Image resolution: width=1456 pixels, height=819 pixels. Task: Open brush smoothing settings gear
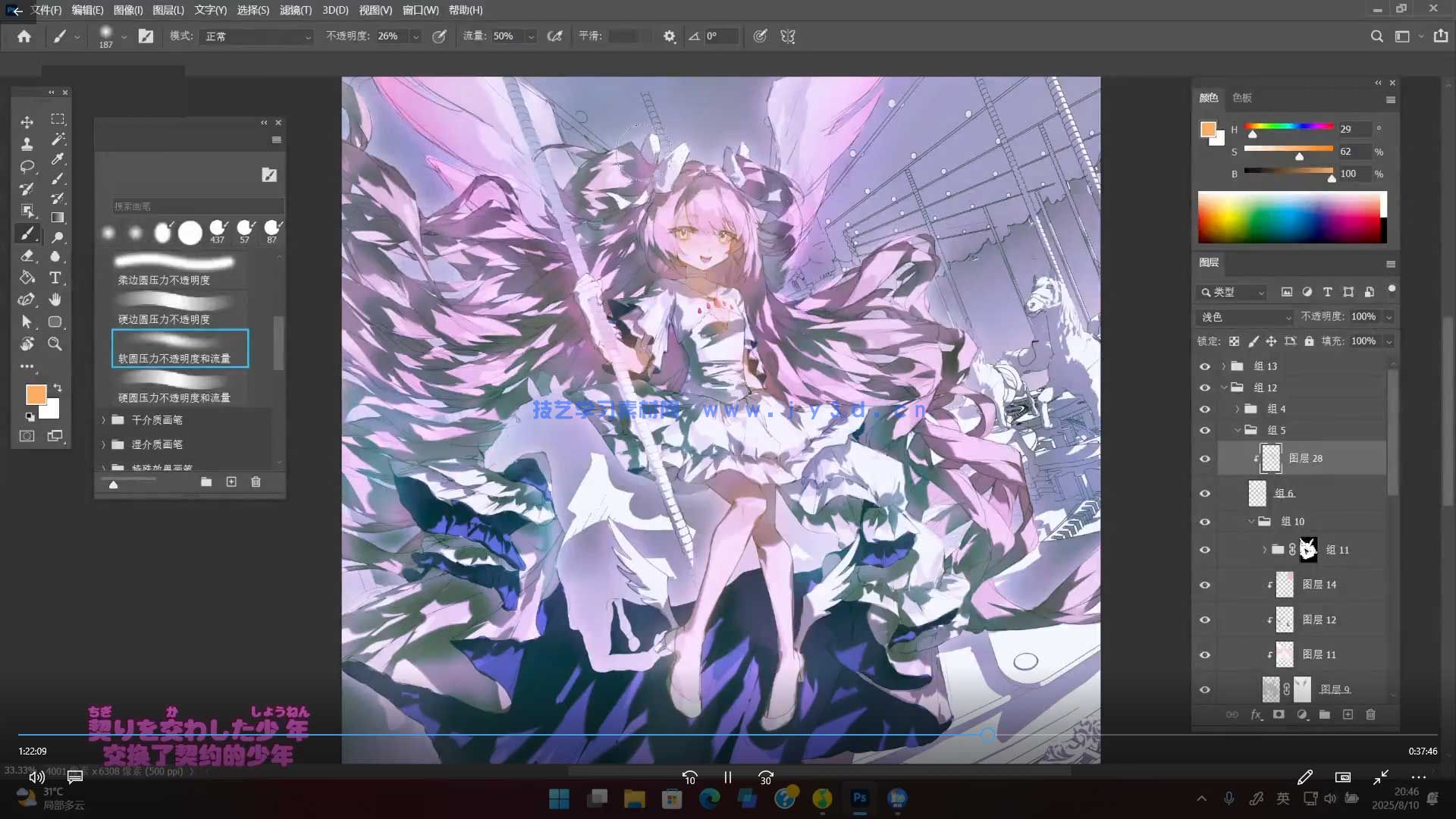coord(669,36)
